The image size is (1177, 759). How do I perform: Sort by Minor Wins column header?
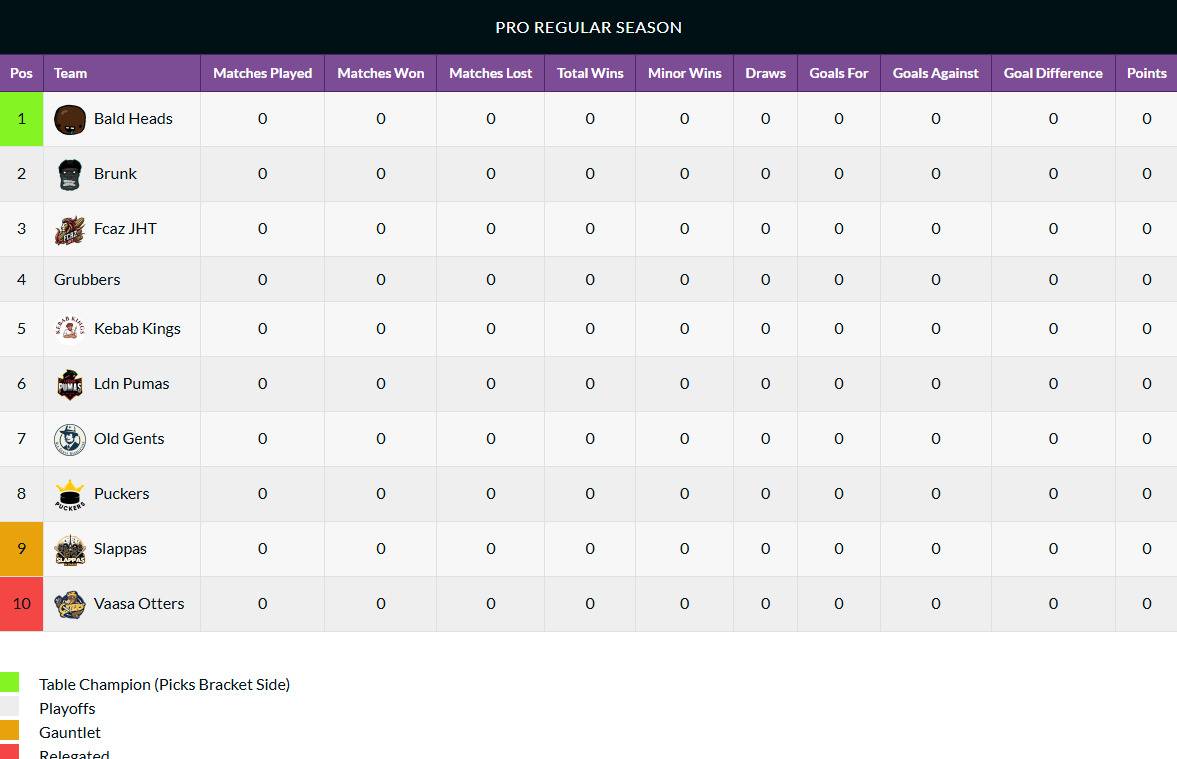pyautogui.click(x=685, y=73)
